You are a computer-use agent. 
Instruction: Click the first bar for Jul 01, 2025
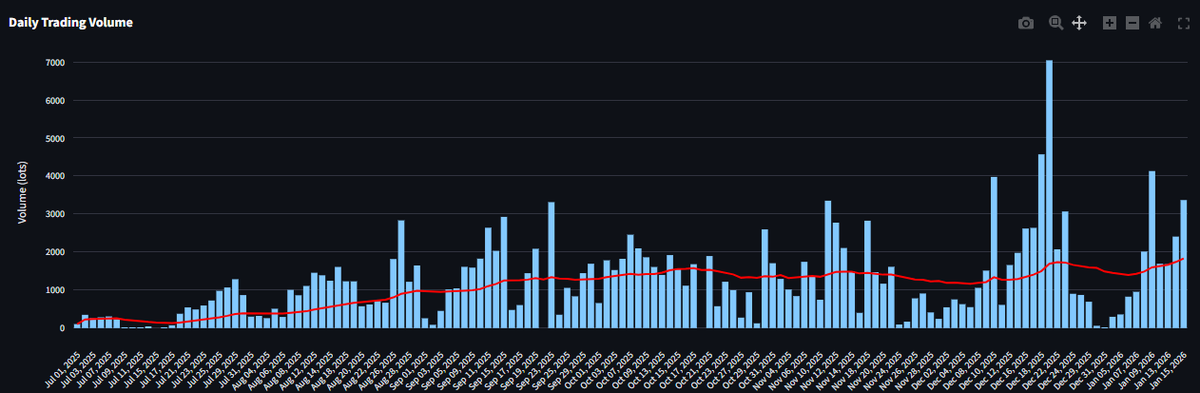[x=77, y=325]
